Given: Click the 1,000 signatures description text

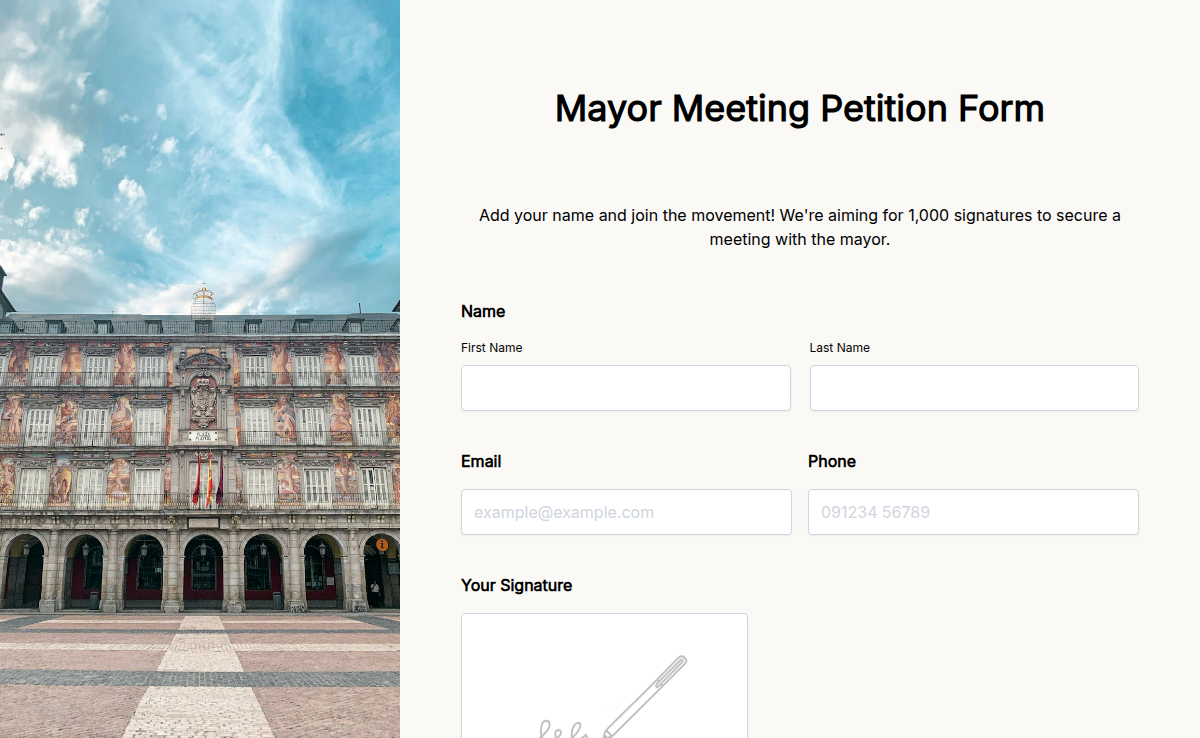Looking at the screenshot, I should pyautogui.click(x=799, y=227).
